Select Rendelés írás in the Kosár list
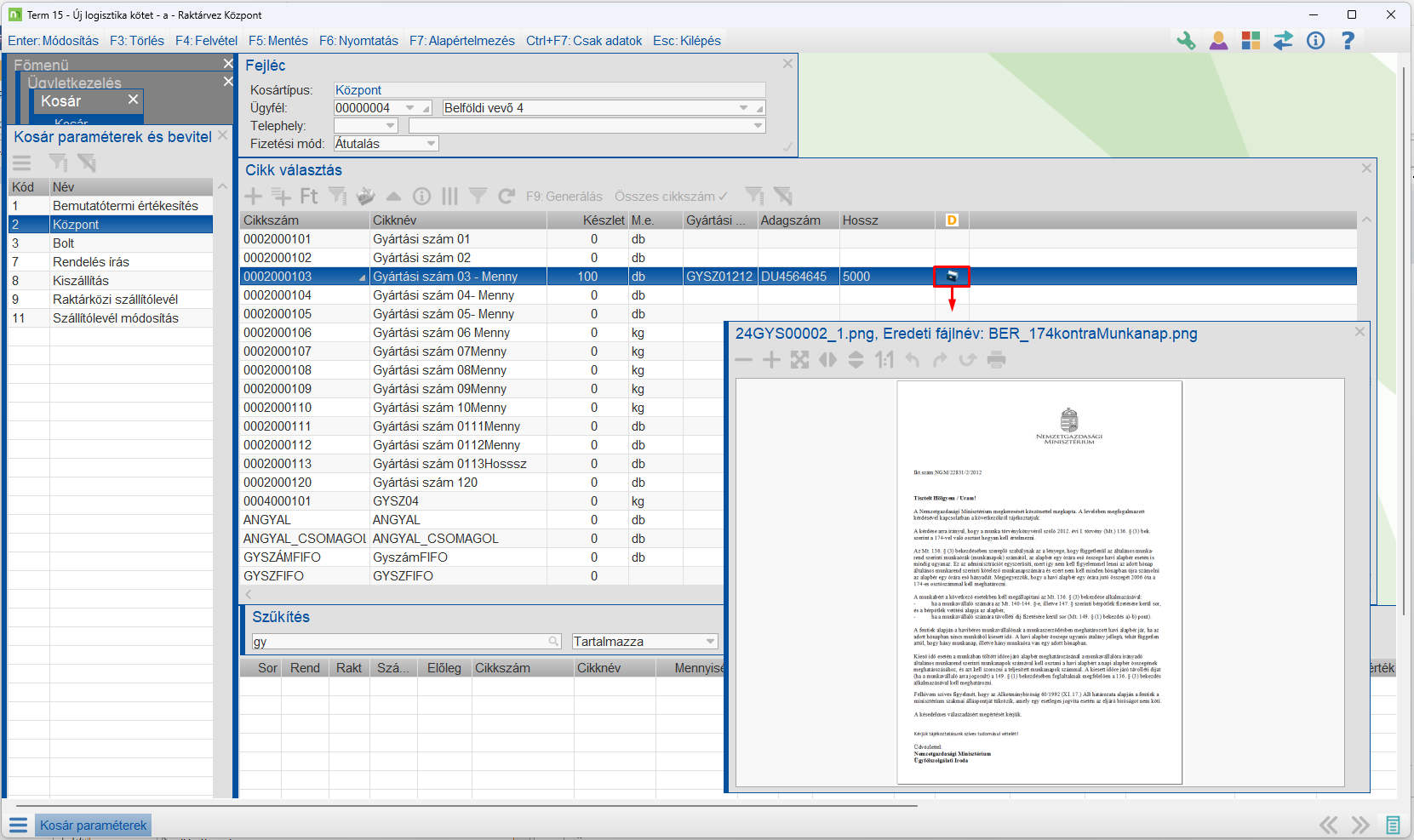Viewport: 1414px width, 840px height. (91, 262)
